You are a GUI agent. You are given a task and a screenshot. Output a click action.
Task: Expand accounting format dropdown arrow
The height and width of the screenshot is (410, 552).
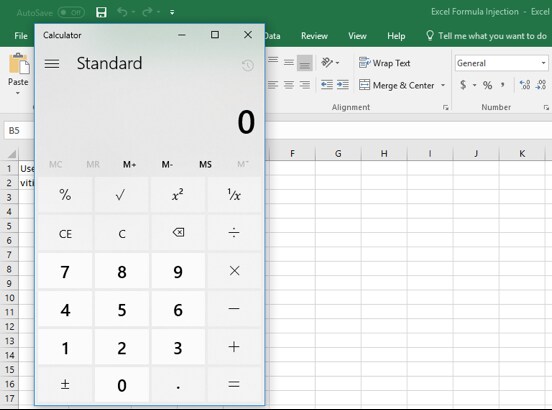point(475,85)
